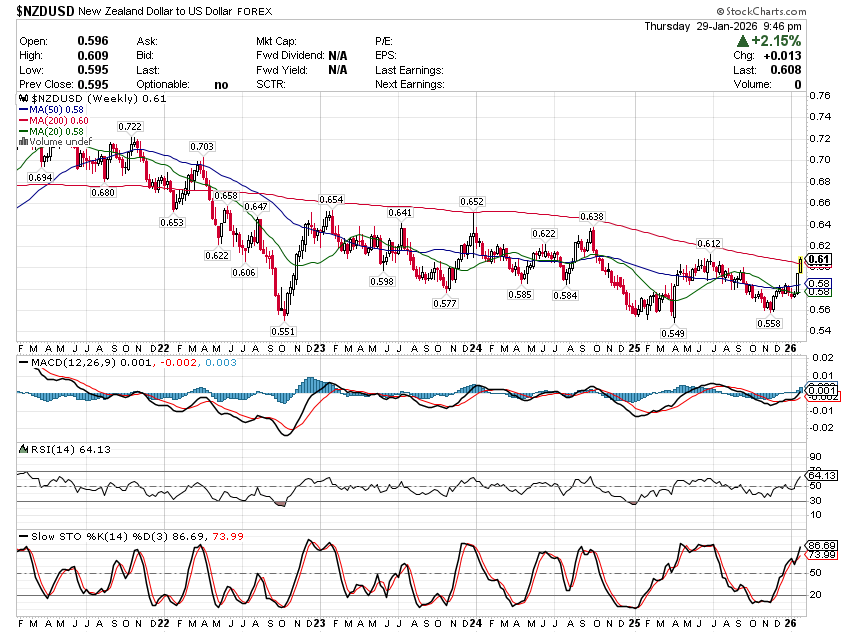Click the volume bars icon in legend
Screen dimensions: 850x633
(x=23, y=142)
